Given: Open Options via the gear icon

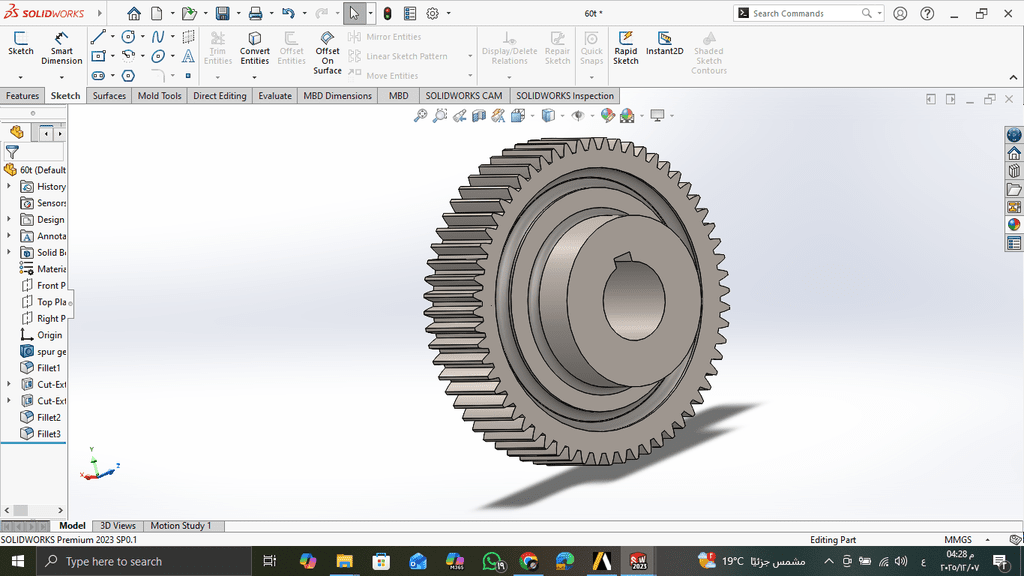Looking at the screenshot, I should (x=433, y=14).
